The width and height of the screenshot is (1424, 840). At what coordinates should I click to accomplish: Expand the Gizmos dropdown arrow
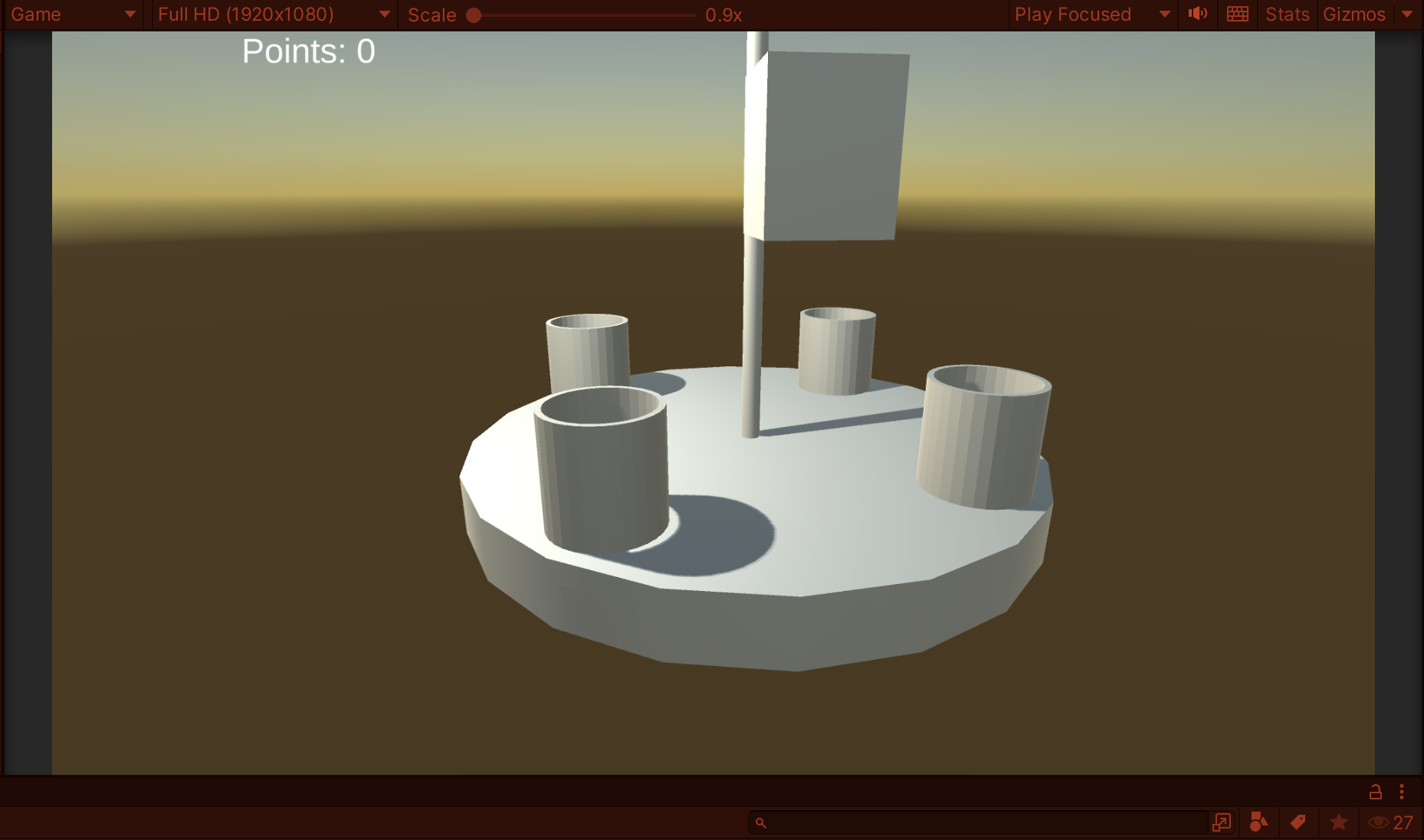[x=1407, y=14]
